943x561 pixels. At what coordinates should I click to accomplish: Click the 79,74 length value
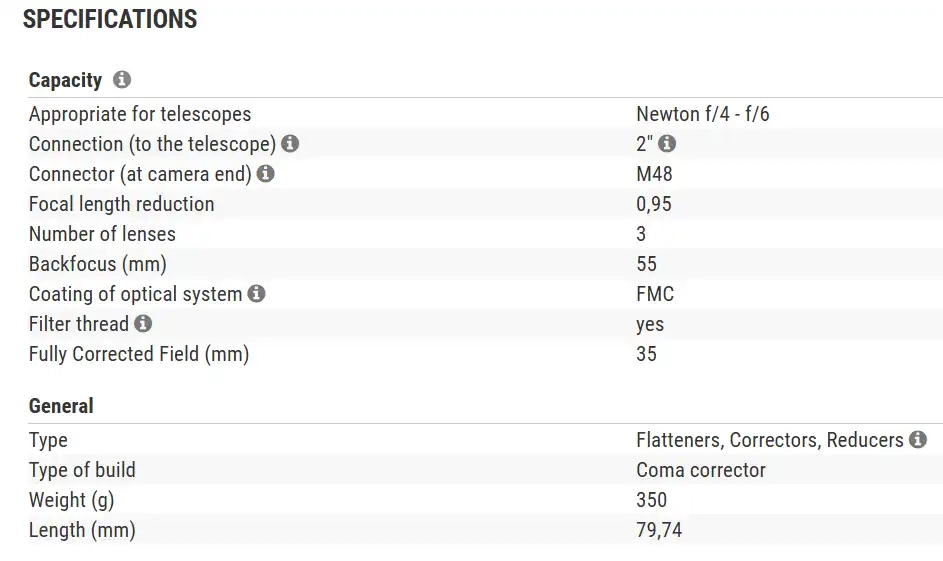(658, 530)
